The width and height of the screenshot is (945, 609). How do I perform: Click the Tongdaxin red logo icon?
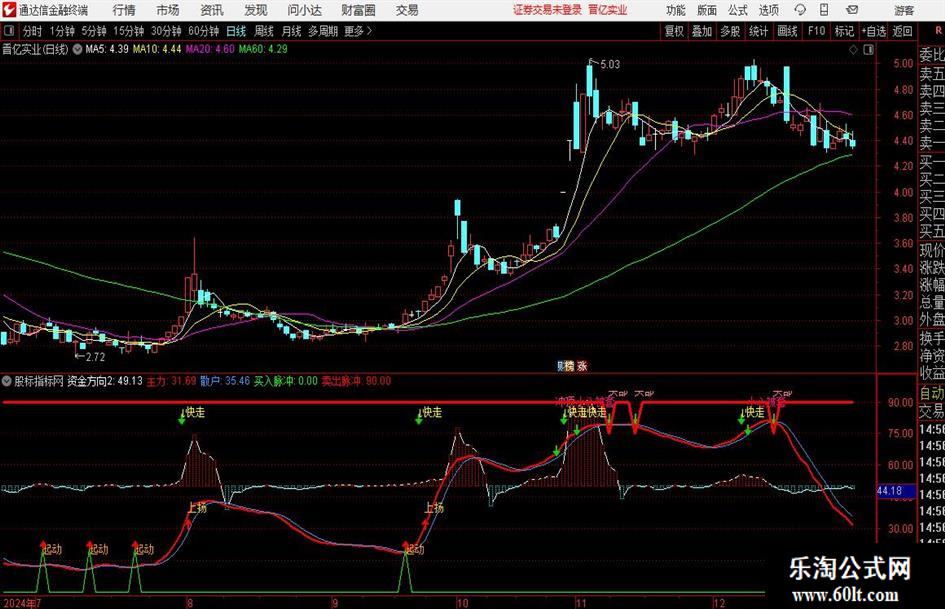[9, 10]
